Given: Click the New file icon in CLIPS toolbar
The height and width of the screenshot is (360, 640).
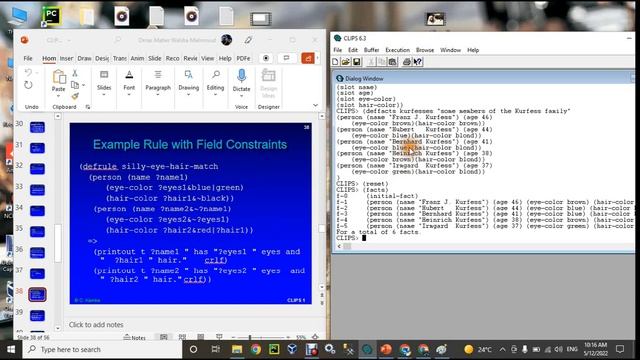Looking at the screenshot, I should point(335,62).
